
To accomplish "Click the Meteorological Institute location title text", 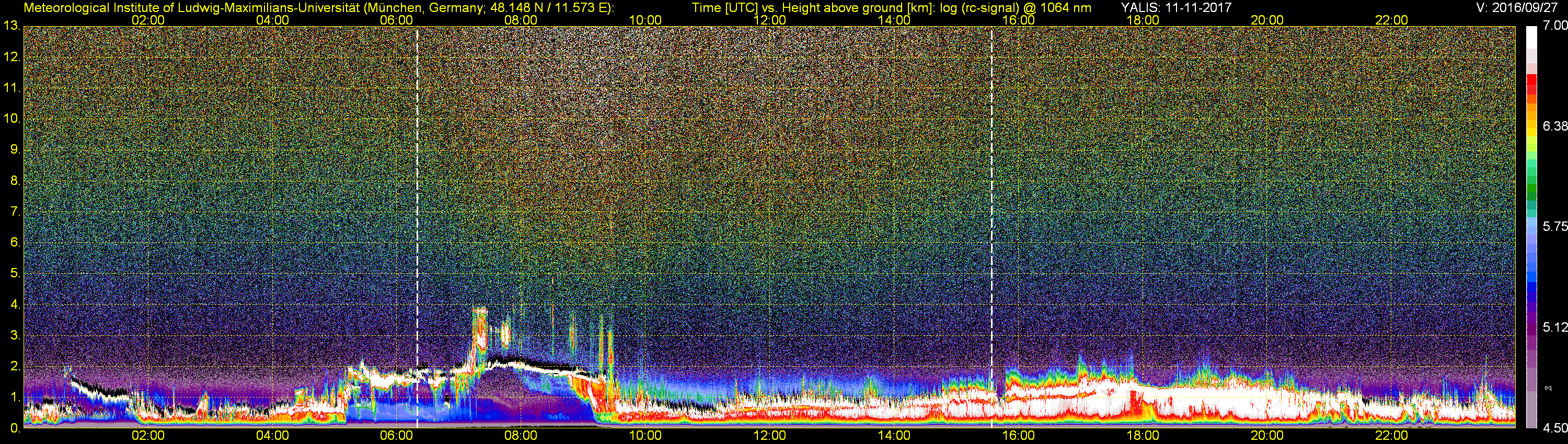I will click(318, 7).
